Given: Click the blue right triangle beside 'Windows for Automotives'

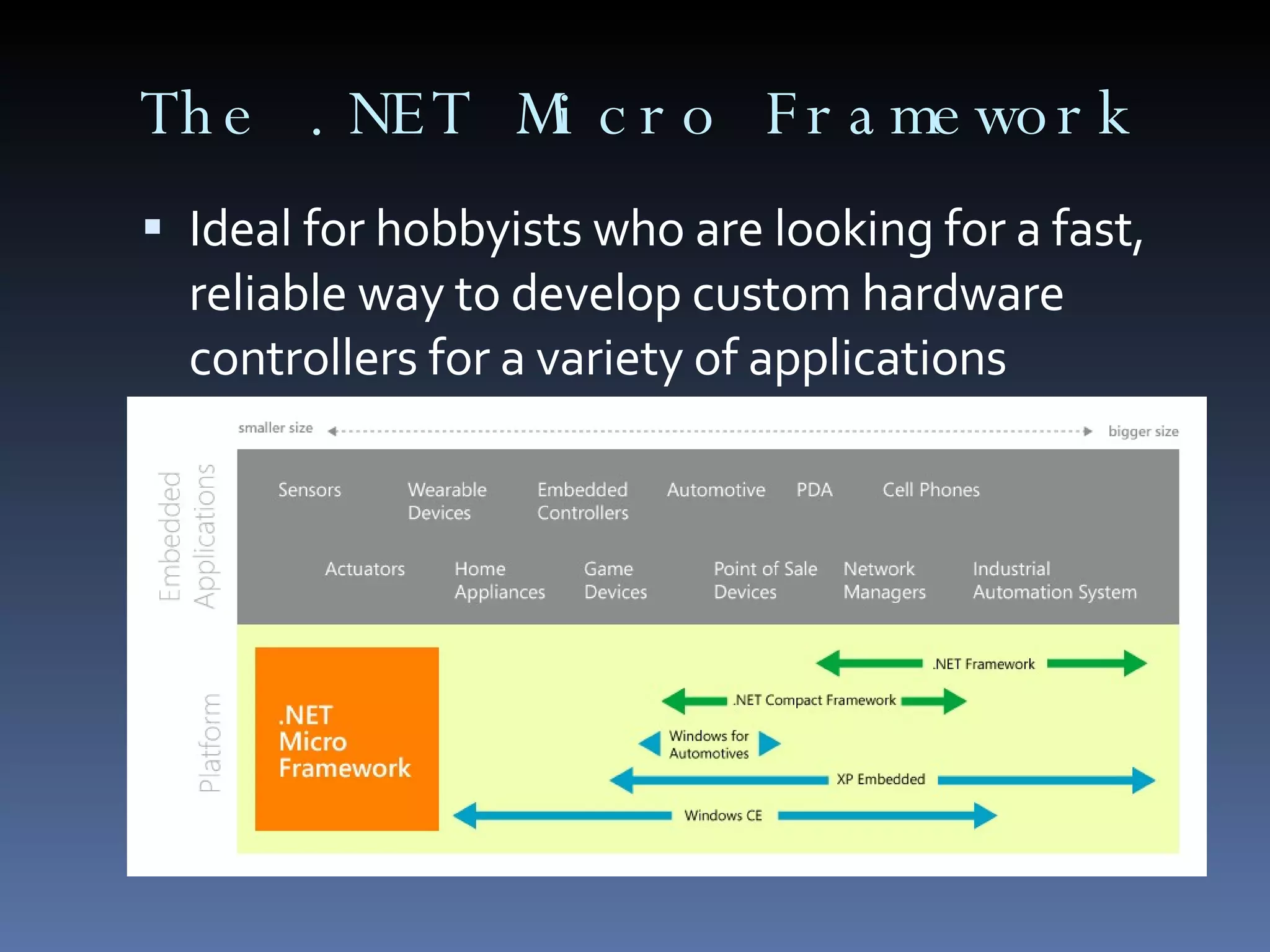Looking at the screenshot, I should (770, 744).
